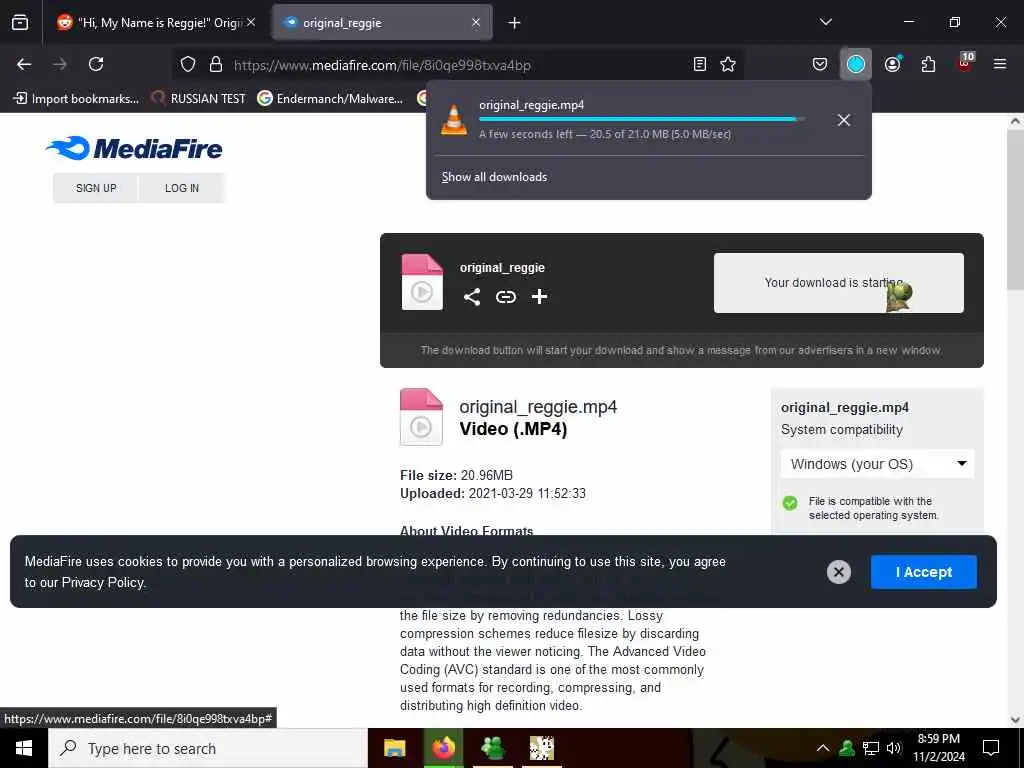Viewport: 1024px width, 768px height.
Task: Open the system compatibility OS dropdown
Action: click(x=877, y=464)
